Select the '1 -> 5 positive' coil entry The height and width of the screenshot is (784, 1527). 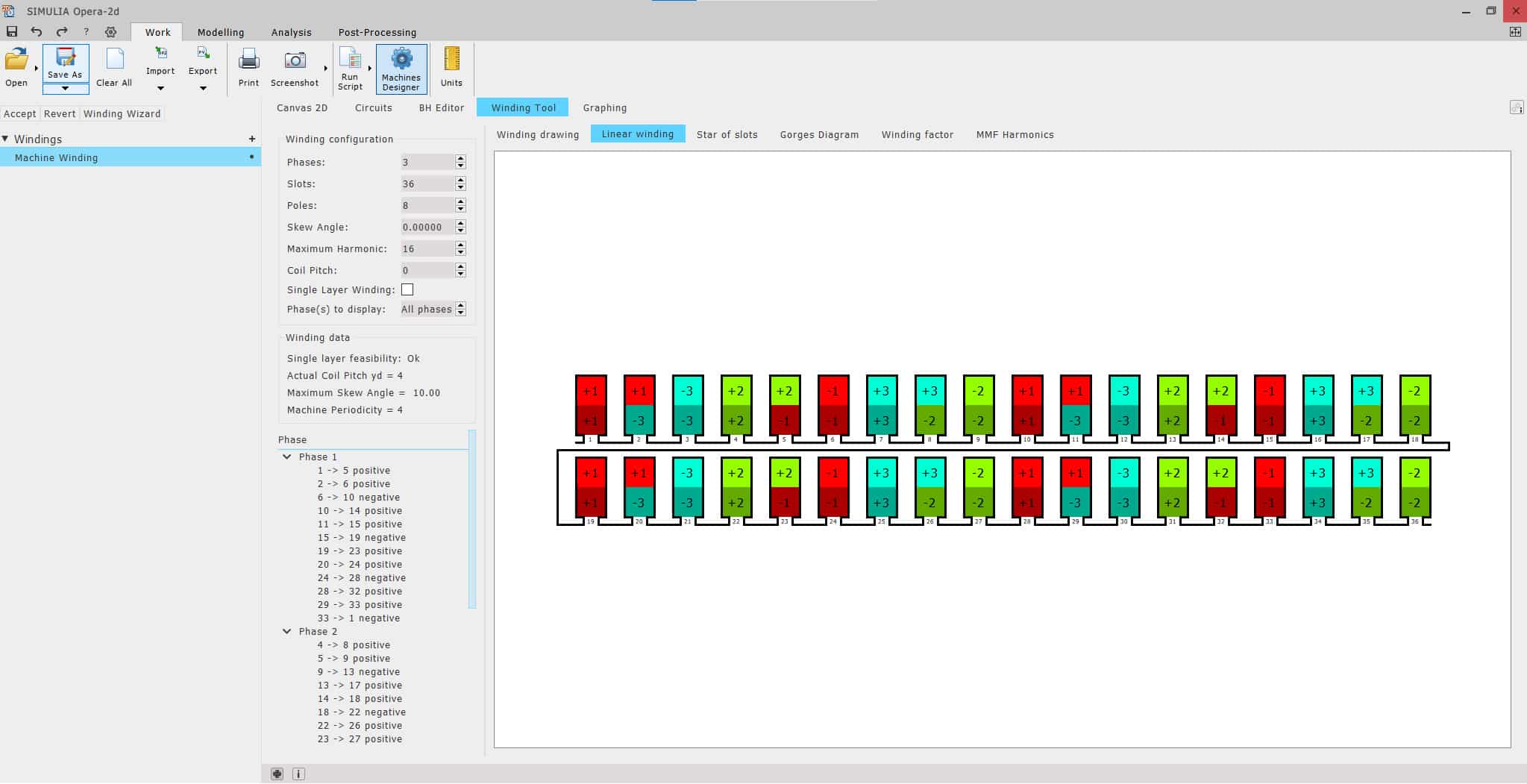(354, 471)
